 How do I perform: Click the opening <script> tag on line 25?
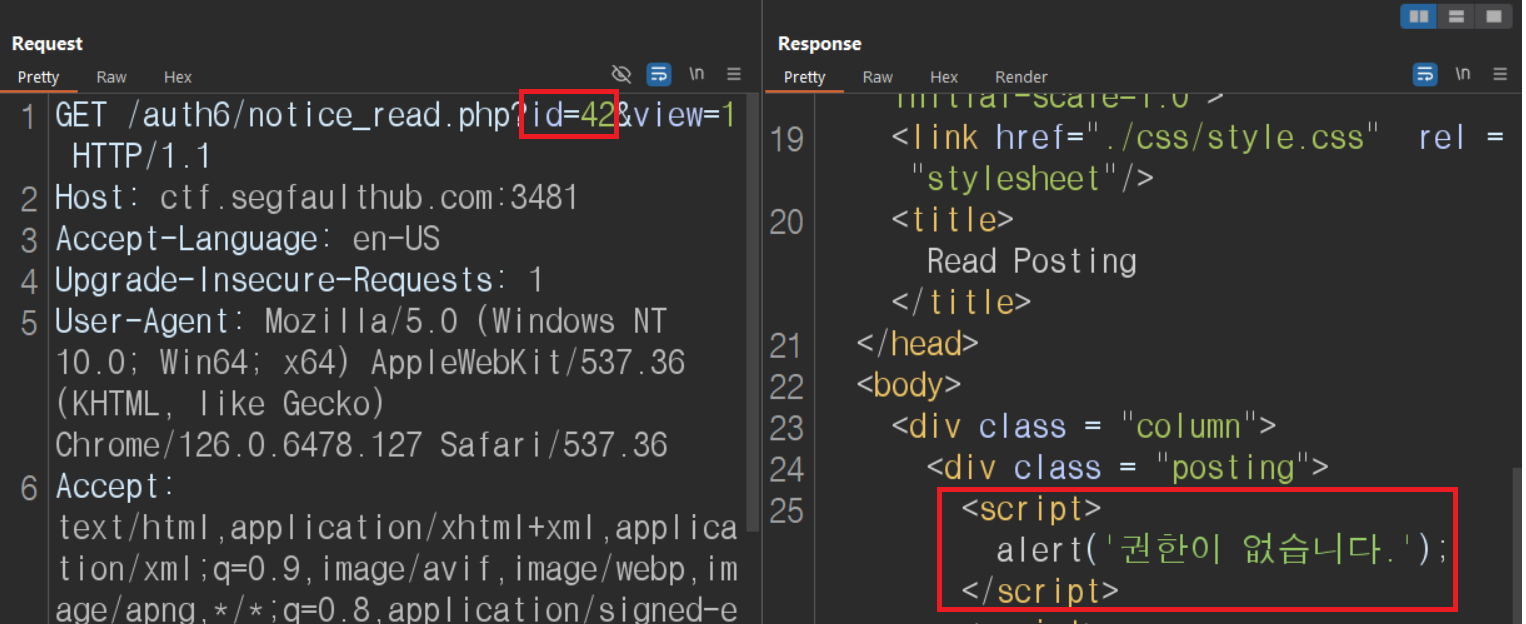[x=1031, y=509]
